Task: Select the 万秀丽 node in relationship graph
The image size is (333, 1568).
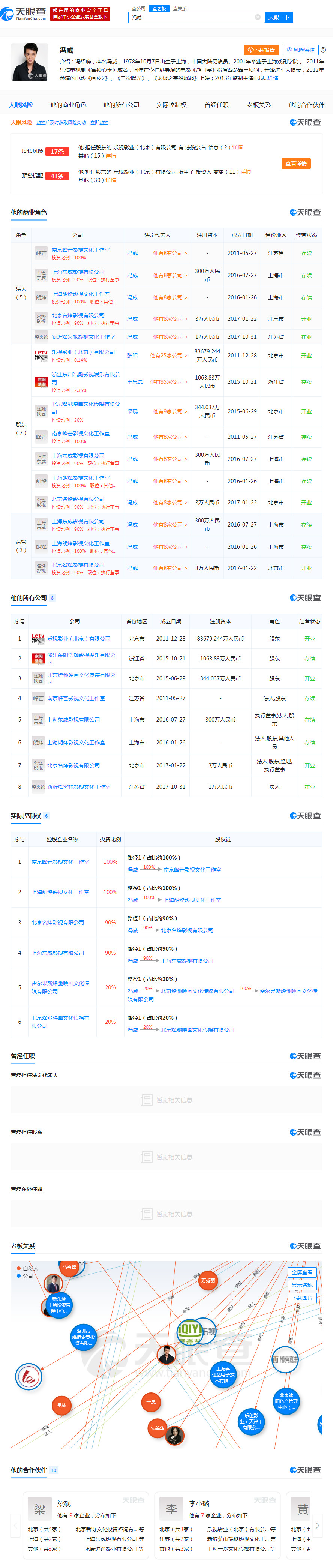Action: [208, 1280]
